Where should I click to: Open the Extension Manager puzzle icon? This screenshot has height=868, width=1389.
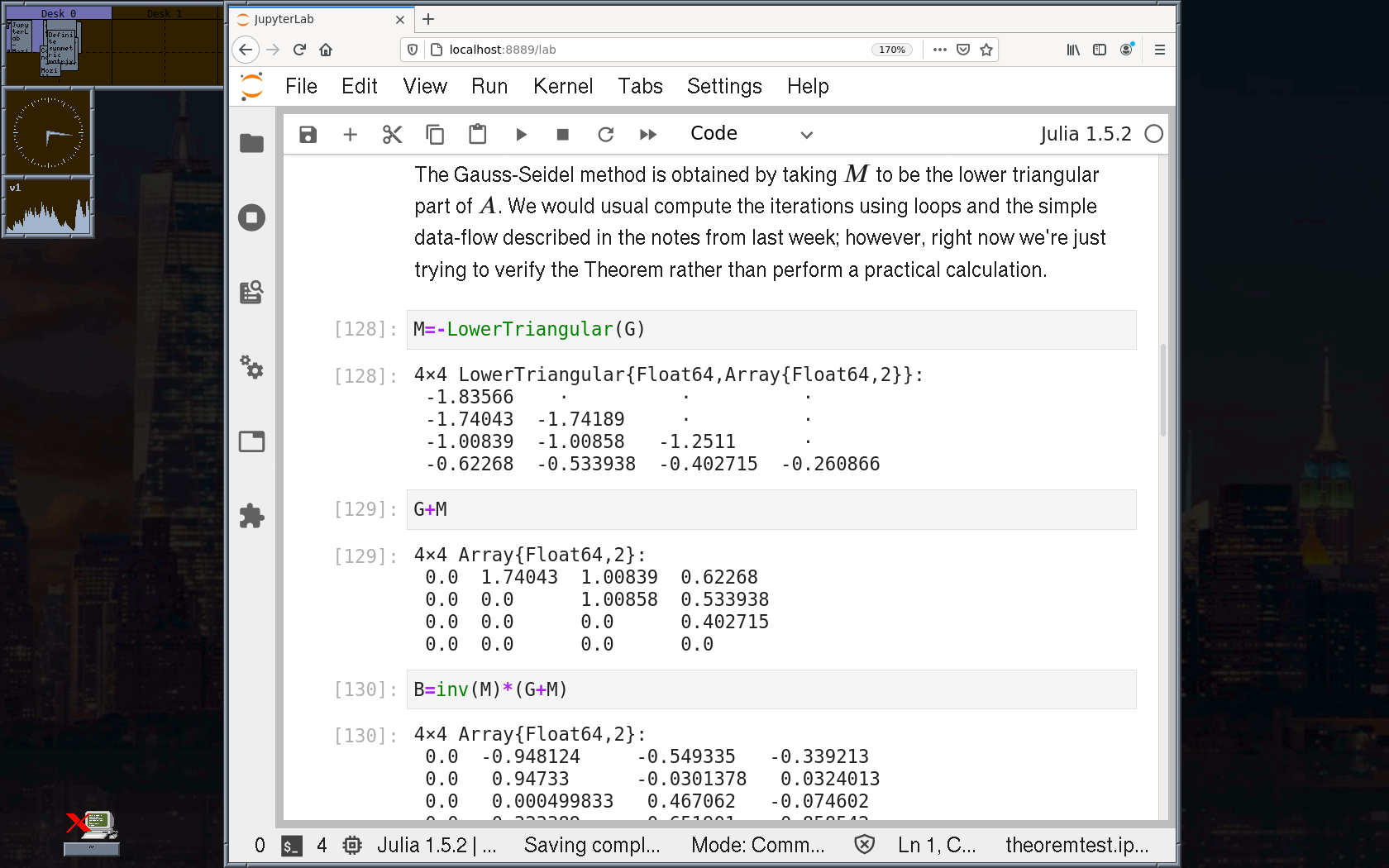(251, 516)
